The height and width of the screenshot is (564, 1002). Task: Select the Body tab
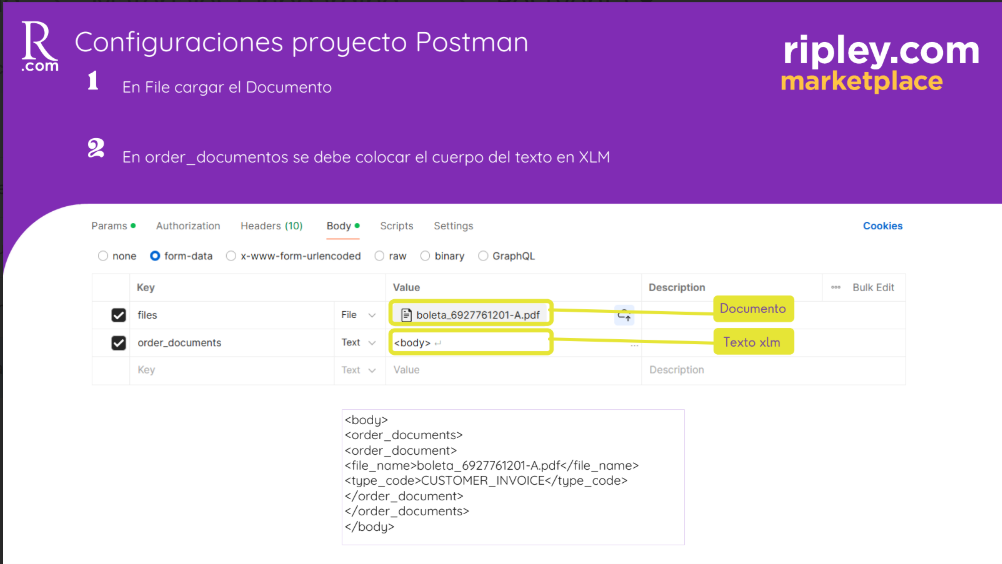[x=343, y=225]
